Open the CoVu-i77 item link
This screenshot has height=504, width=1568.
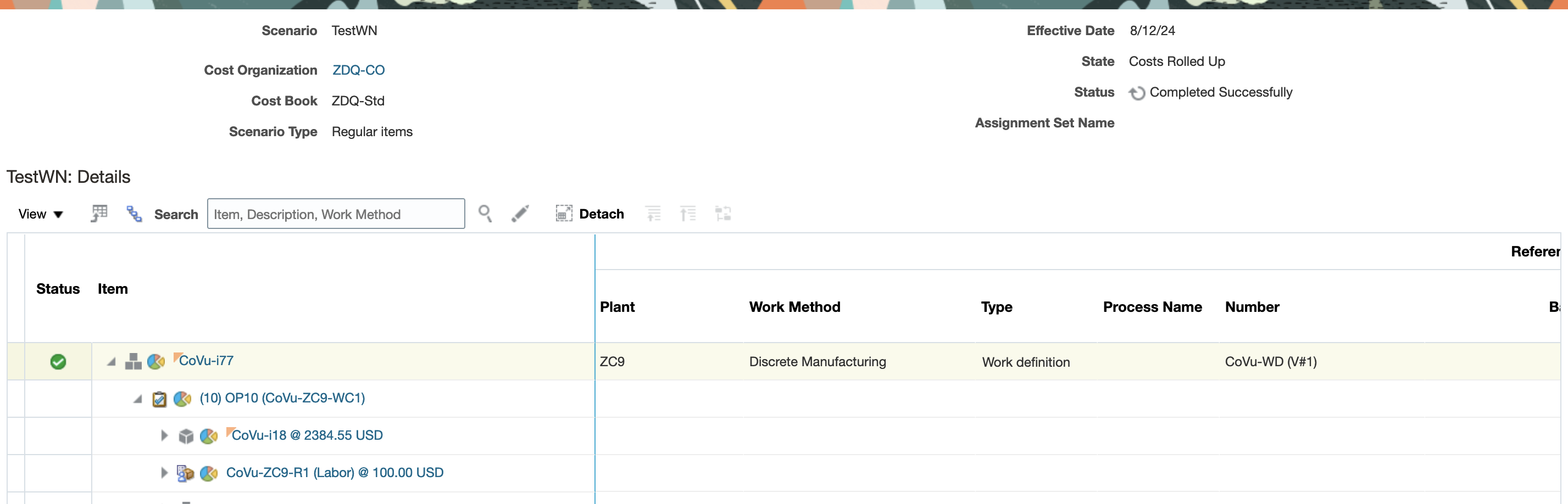(x=205, y=361)
